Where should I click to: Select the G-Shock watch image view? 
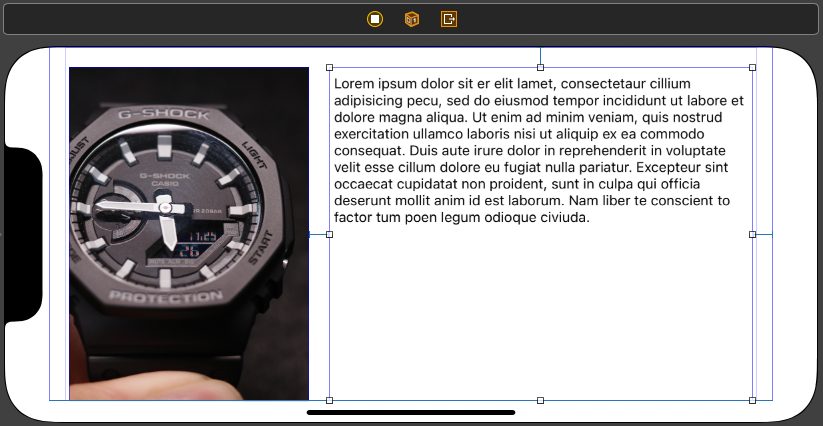point(189,233)
